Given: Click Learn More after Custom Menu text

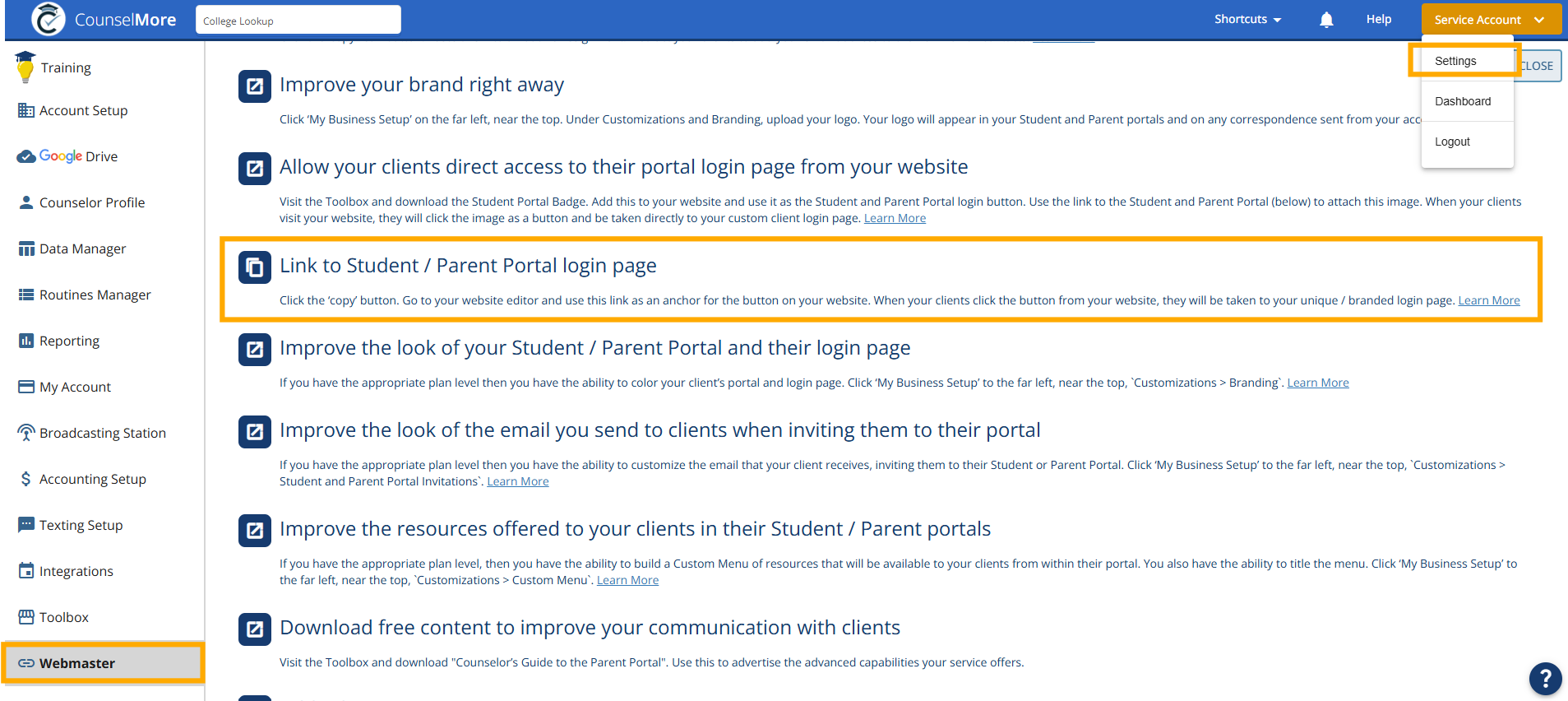Looking at the screenshot, I should (627, 580).
